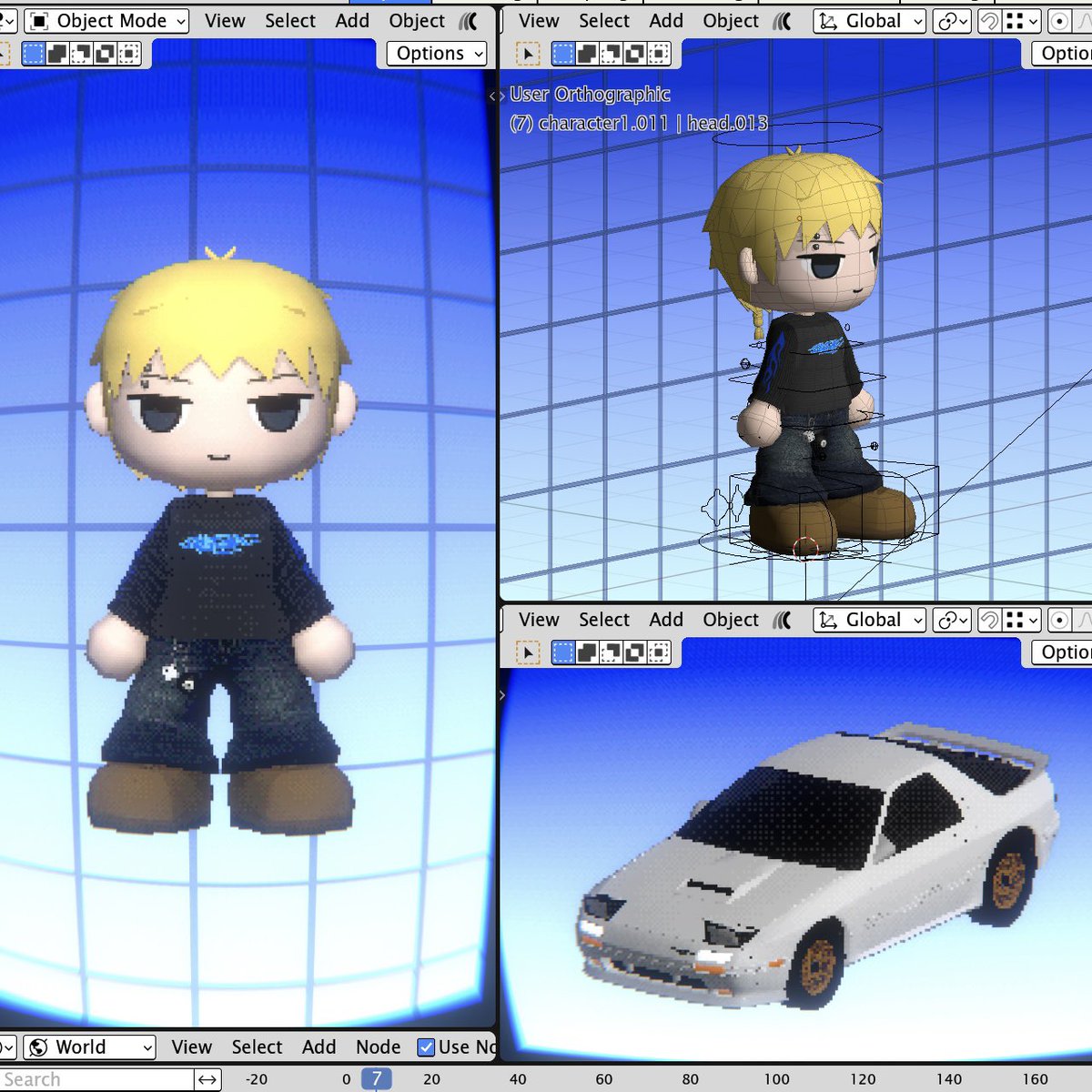The image size is (1092, 1092).
Task: Open Select menu in left viewport header
Action: tap(290, 21)
